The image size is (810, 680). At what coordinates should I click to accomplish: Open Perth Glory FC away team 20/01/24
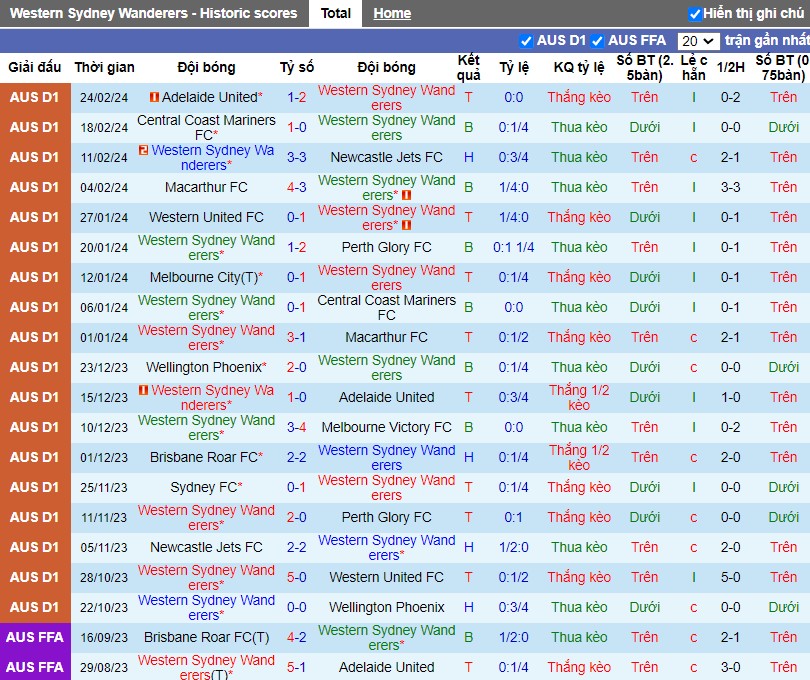pyautogui.click(x=386, y=247)
